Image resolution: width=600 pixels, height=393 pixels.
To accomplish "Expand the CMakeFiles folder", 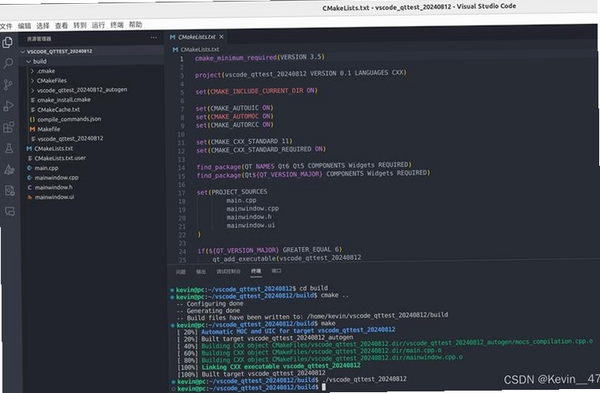I will [33, 81].
